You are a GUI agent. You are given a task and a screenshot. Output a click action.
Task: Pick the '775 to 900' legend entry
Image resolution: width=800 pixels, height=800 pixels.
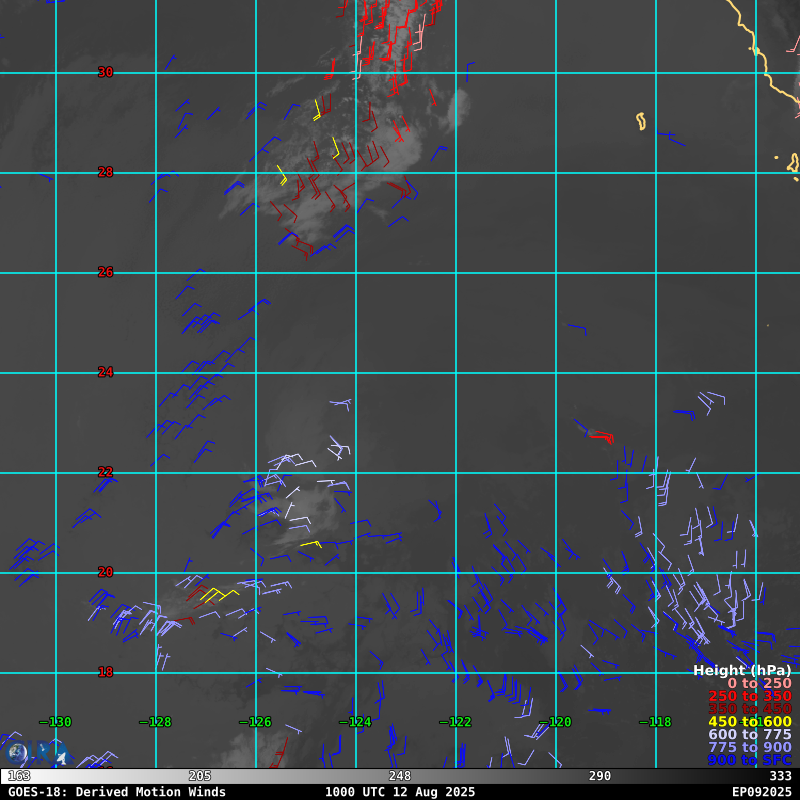[x=750, y=747]
